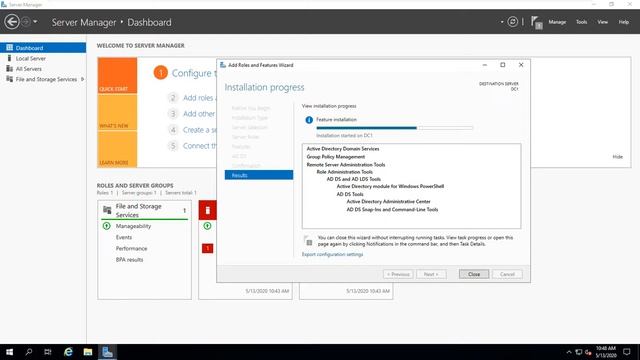
Task: Open the Quick Start tile
Action: (117, 76)
